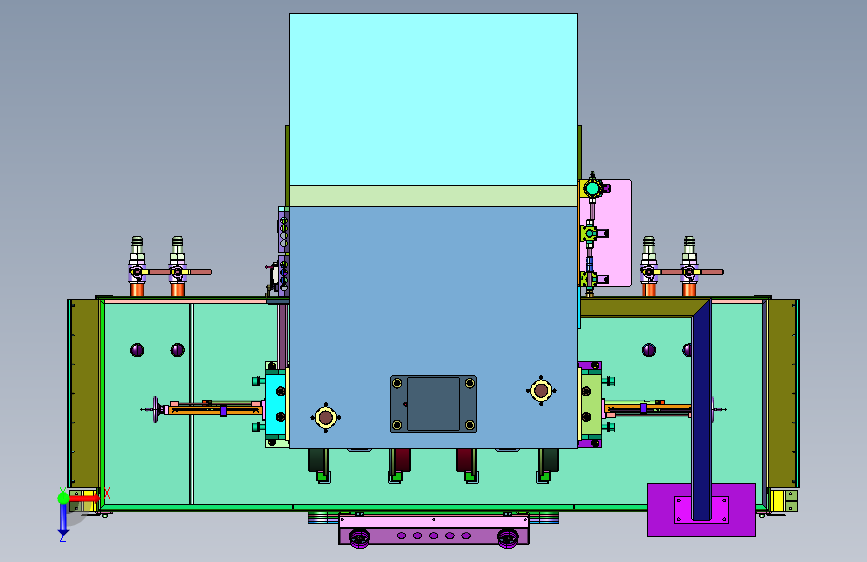Screen dimensions: 867x562
Task: Select the large blue front panel
Action: point(433,326)
